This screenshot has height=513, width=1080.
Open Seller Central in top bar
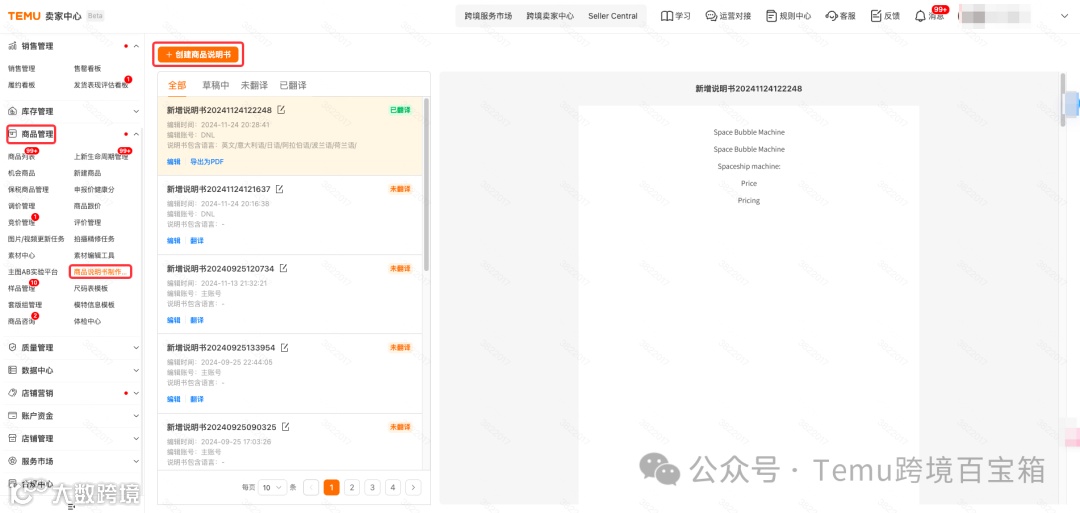click(x=613, y=16)
